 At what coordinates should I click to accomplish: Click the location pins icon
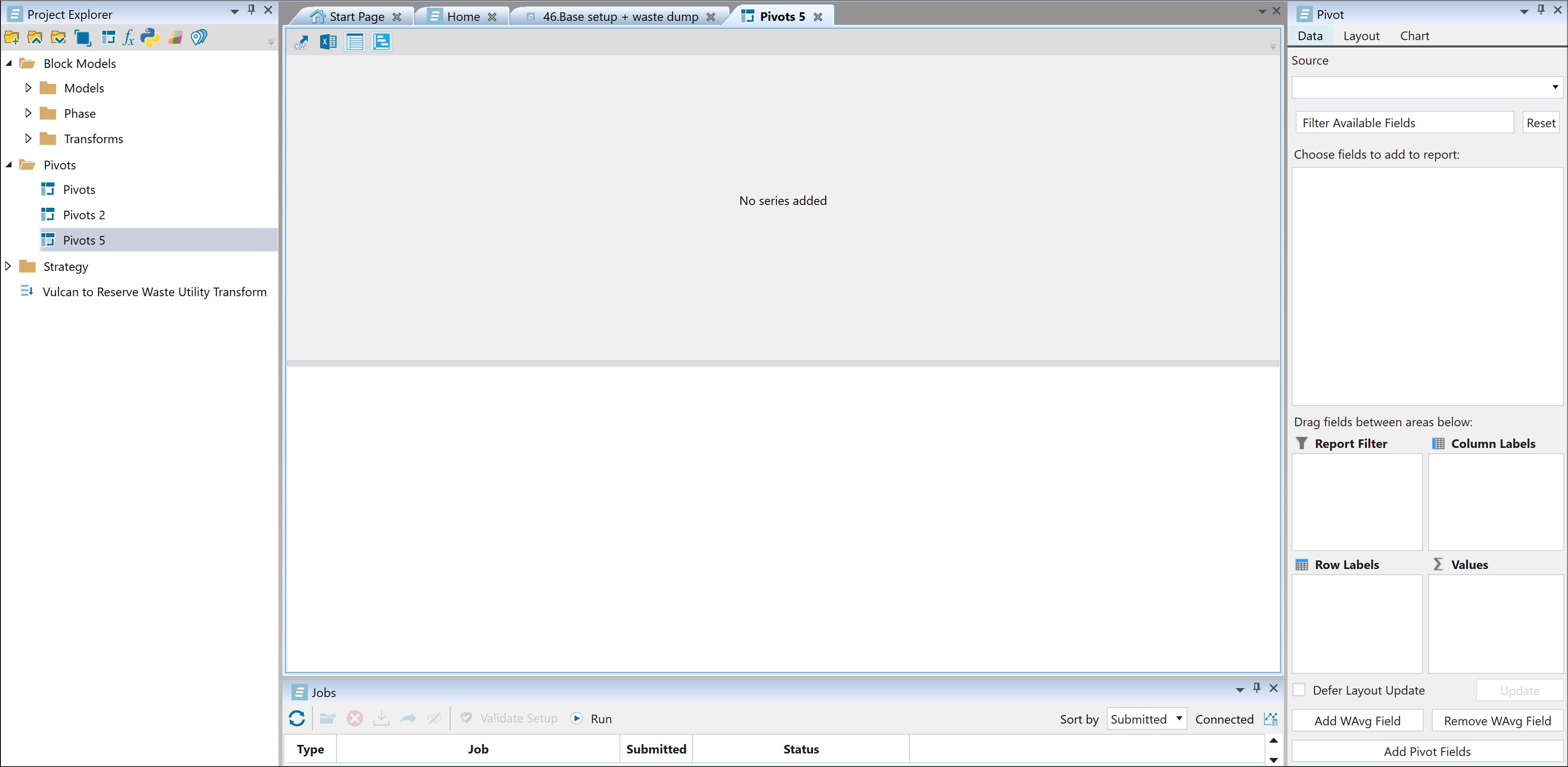199,38
